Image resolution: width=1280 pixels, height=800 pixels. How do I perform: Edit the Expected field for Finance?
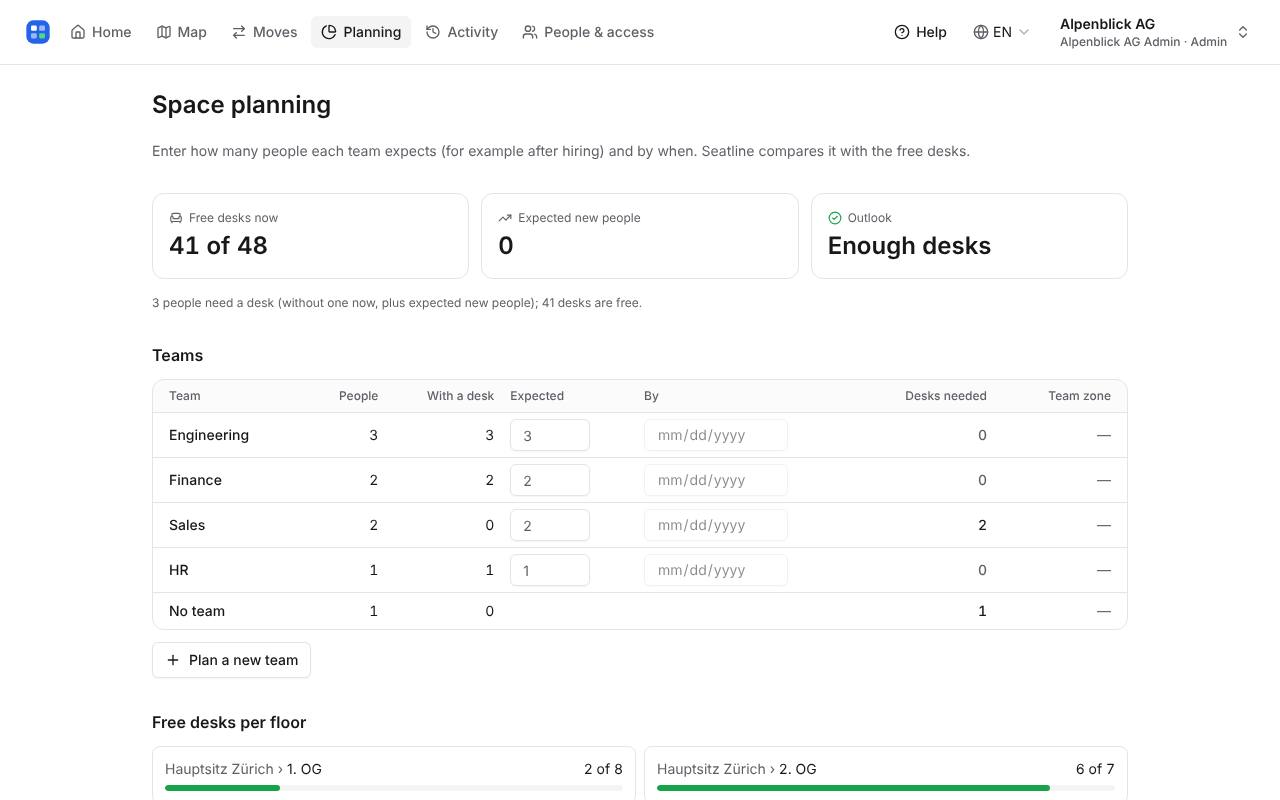(x=550, y=480)
